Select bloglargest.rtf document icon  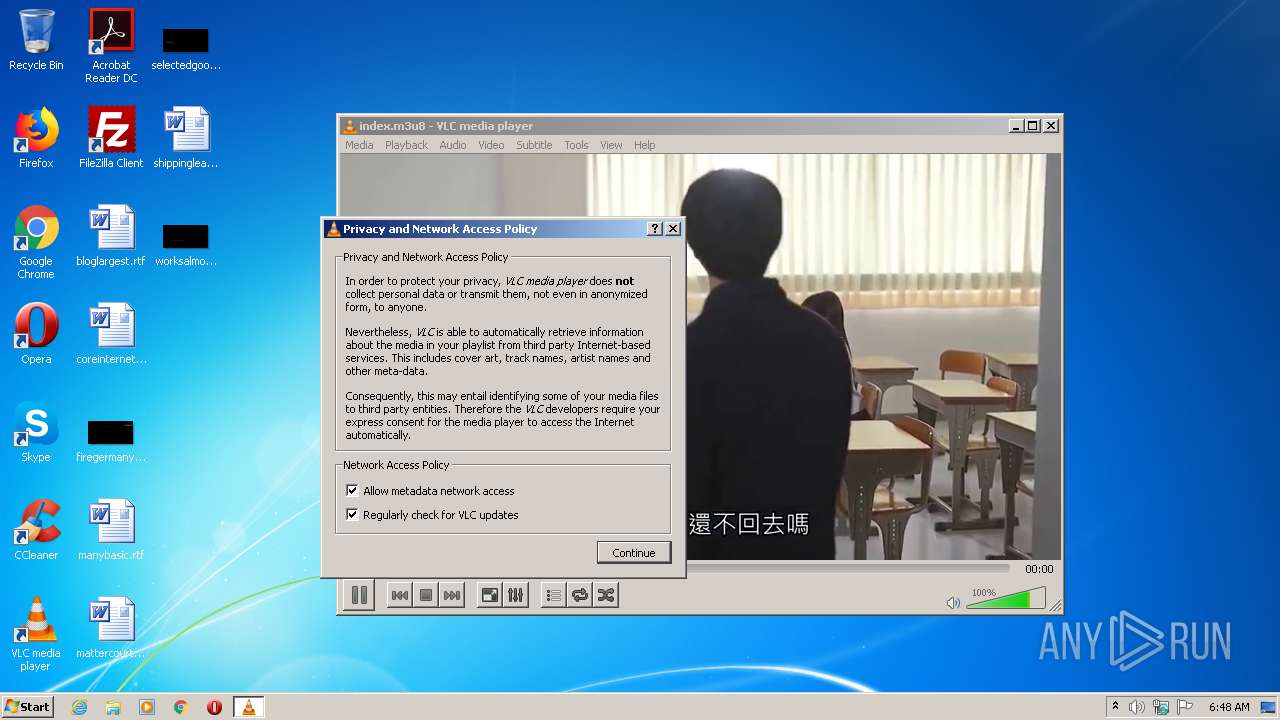pos(111,236)
